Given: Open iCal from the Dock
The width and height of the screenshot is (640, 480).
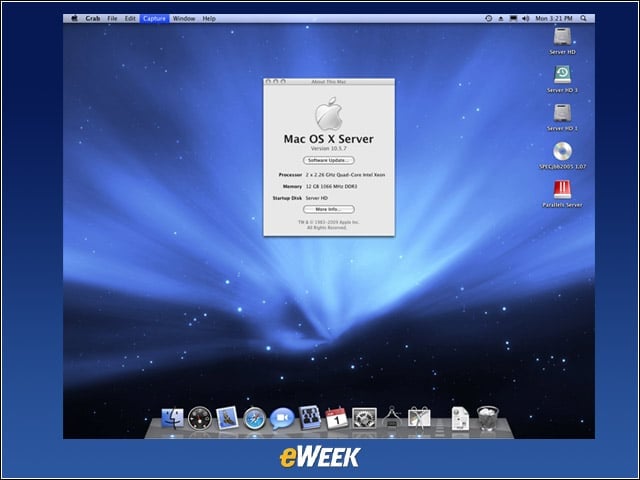Looking at the screenshot, I should point(337,418).
